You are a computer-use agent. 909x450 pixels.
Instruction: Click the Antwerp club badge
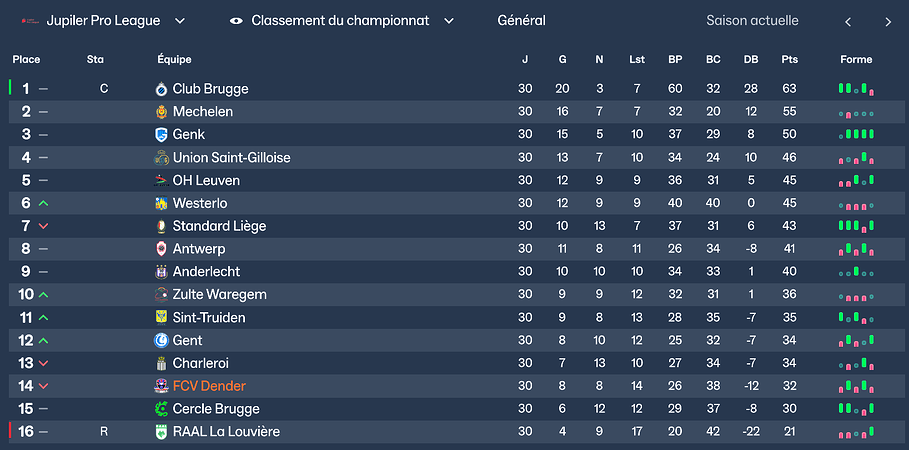click(x=161, y=249)
